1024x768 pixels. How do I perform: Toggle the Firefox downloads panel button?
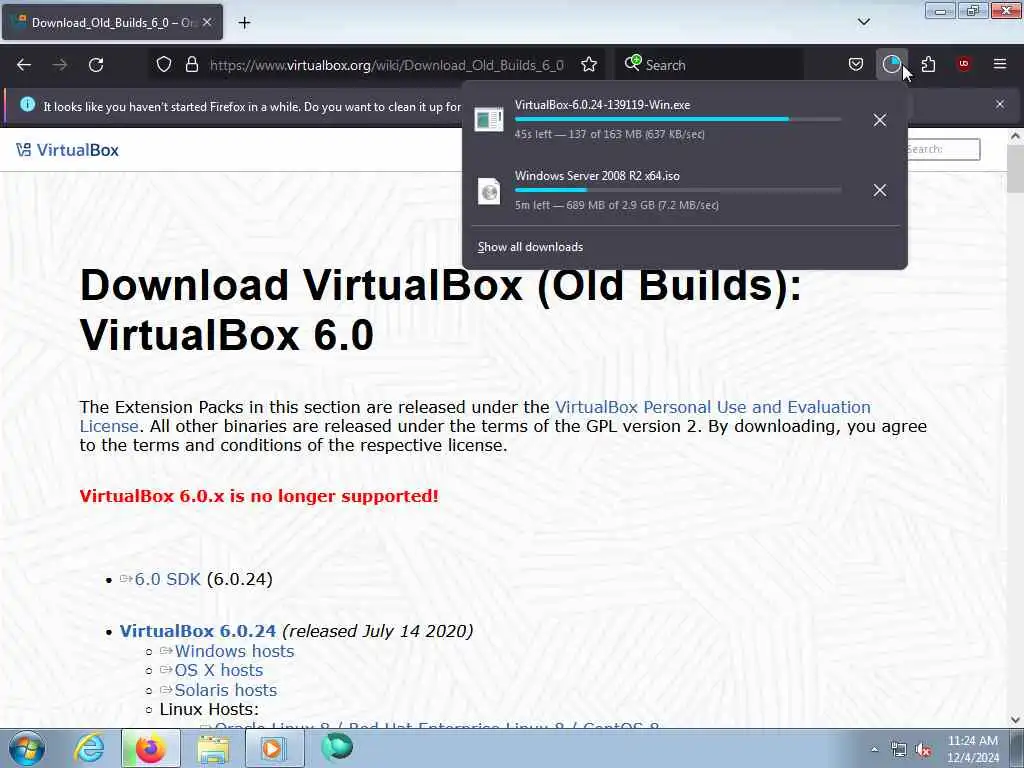pos(891,64)
